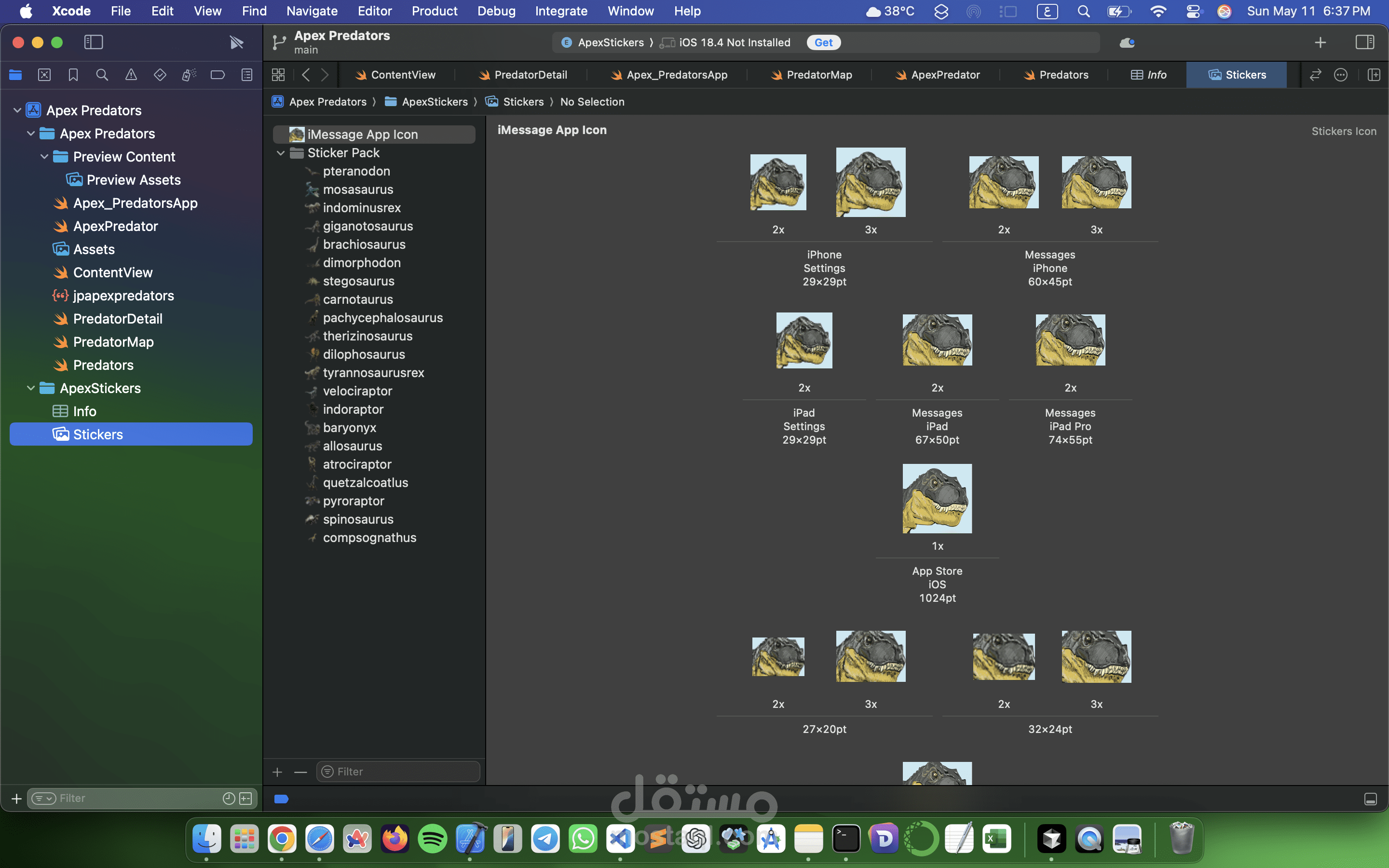The height and width of the screenshot is (868, 1389).
Task: Collapse the ApexStickers folder
Action: pyautogui.click(x=31, y=388)
